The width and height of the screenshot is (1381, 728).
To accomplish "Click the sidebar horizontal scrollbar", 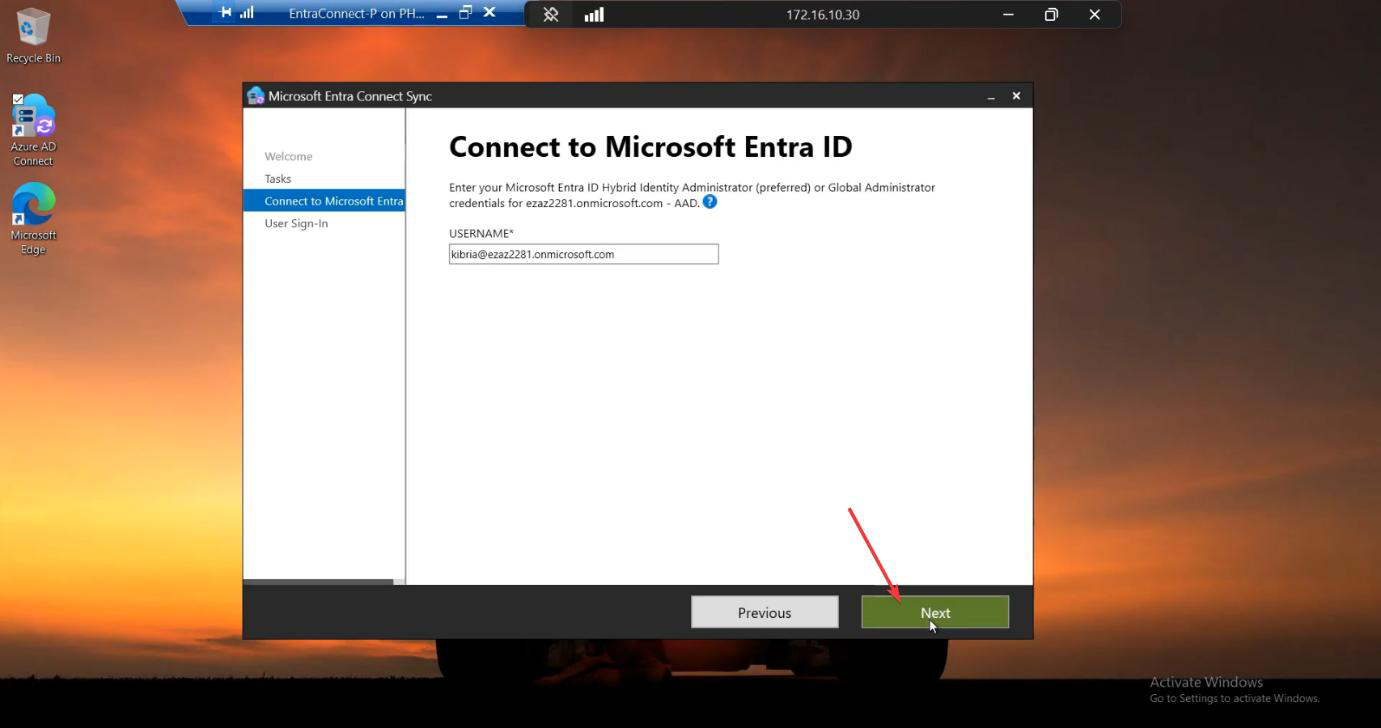I will [319, 581].
